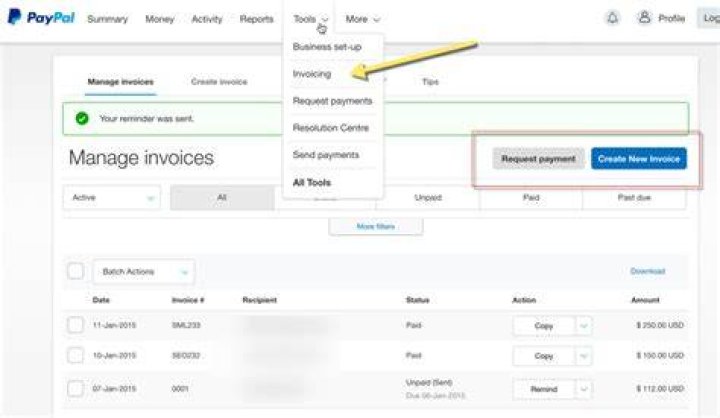
Task: Send Remind for the $112.00 invoice
Action: click(x=544, y=389)
